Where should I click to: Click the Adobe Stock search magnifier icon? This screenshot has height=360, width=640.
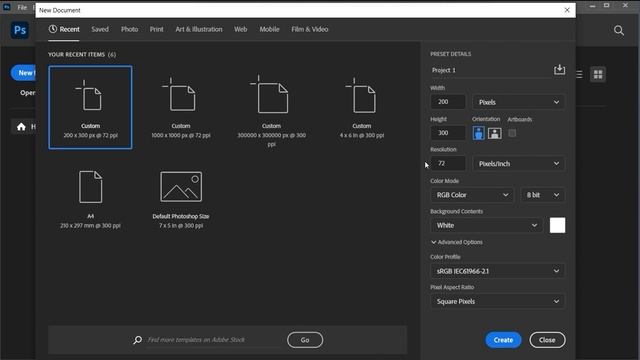coord(138,340)
